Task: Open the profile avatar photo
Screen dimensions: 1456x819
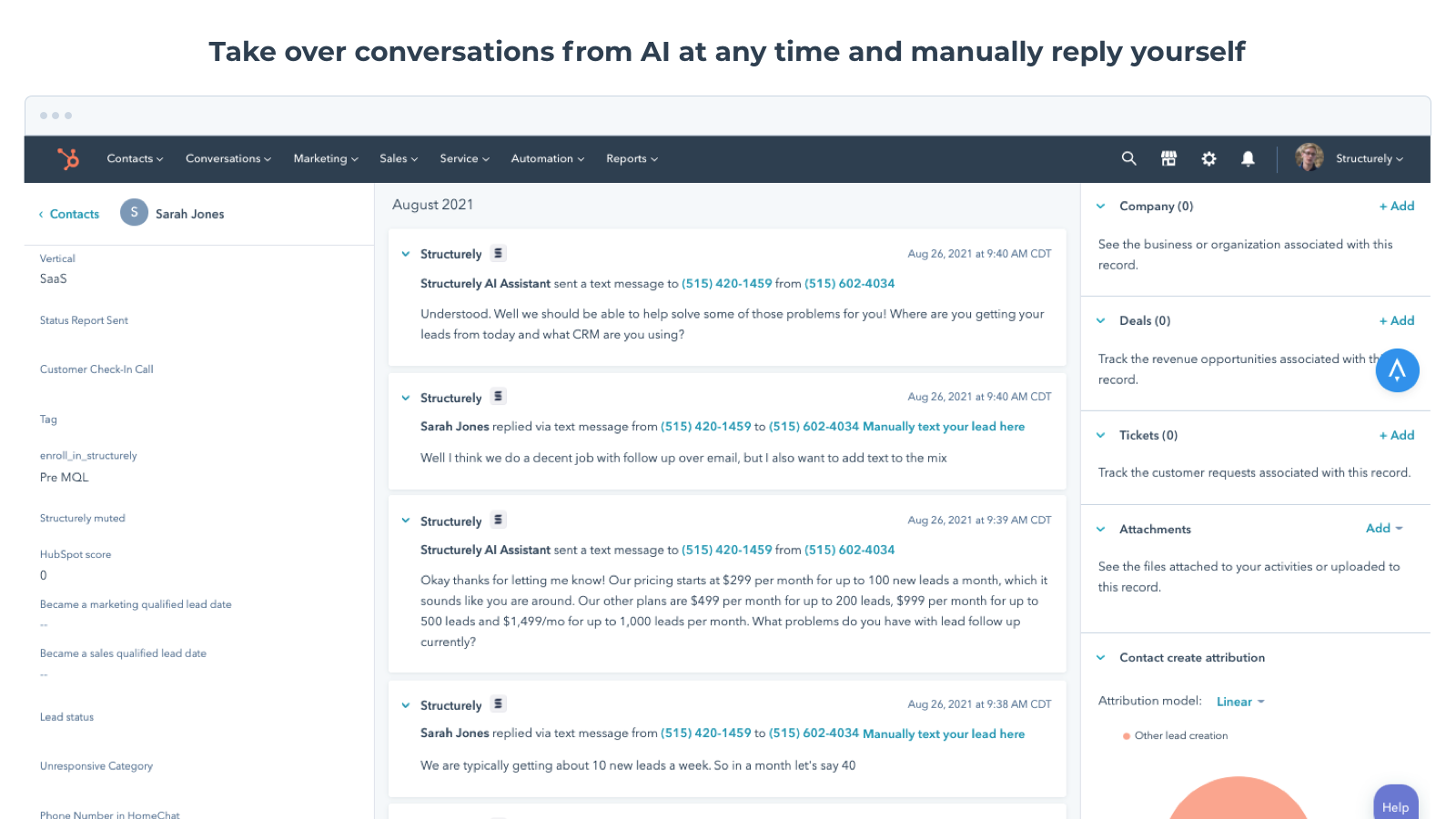Action: [1309, 157]
